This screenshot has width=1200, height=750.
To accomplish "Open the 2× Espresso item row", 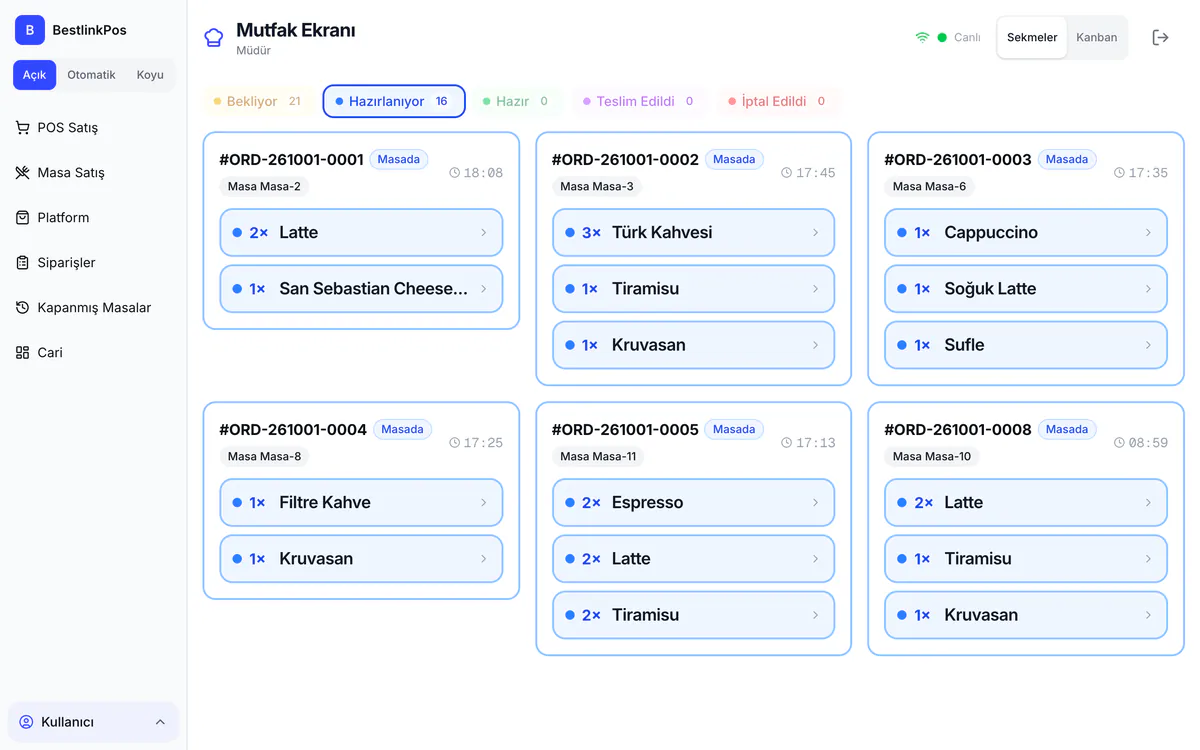I will coord(693,503).
